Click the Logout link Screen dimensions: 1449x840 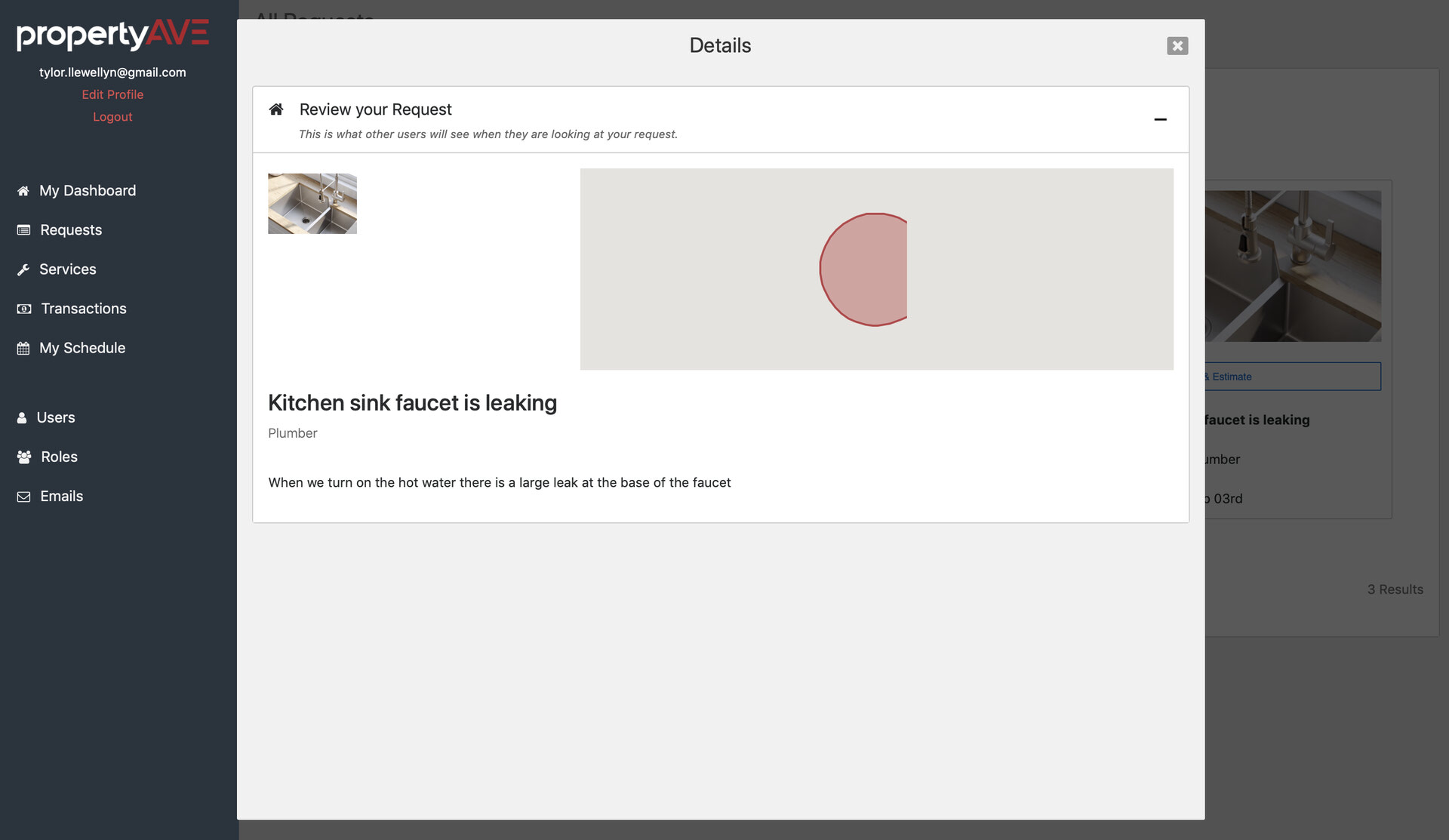click(112, 116)
